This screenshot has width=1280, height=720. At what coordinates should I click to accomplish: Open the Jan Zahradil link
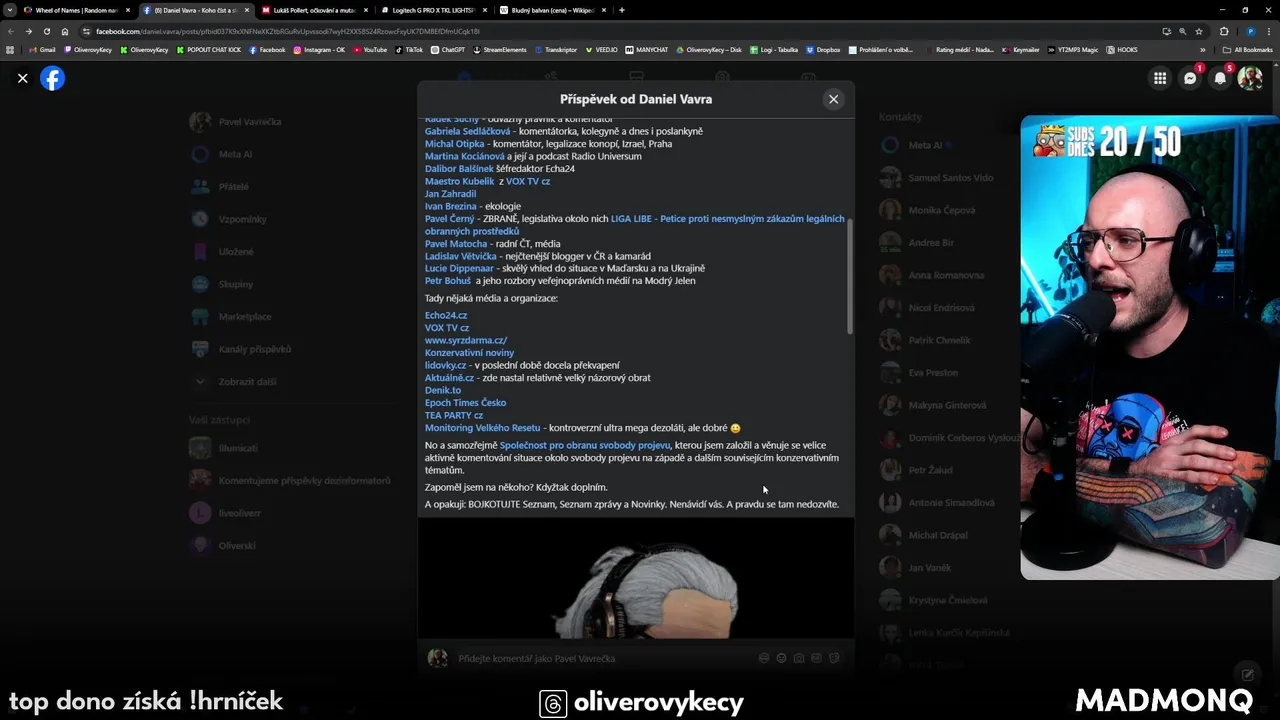pos(450,194)
